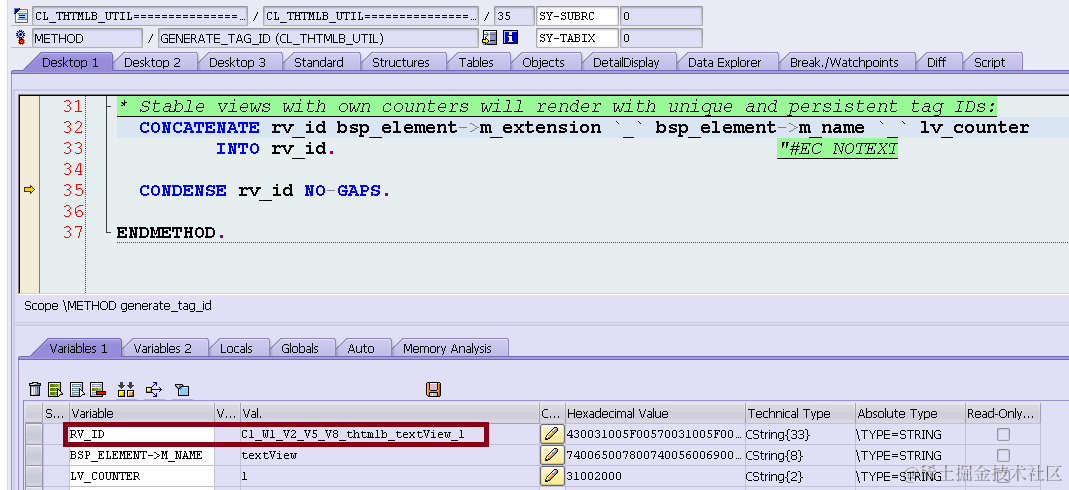Select the Auto tab
1069x490 pixels.
[361, 348]
